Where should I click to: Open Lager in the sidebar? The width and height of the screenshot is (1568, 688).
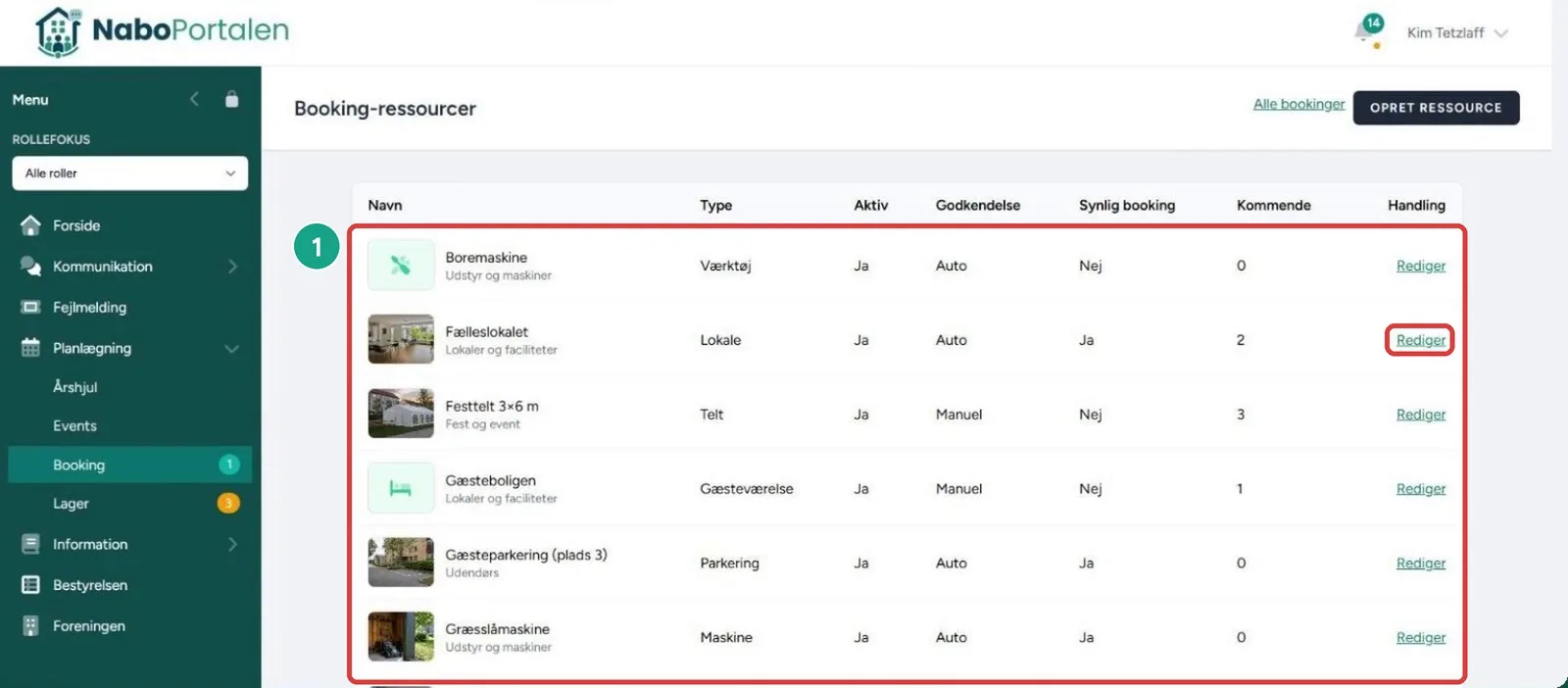pyautogui.click(x=71, y=504)
